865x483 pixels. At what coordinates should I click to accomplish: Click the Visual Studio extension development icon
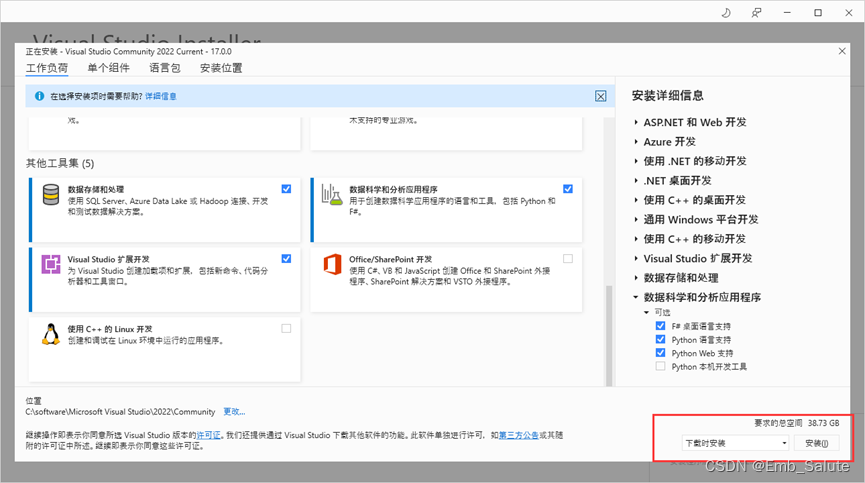(x=51, y=264)
